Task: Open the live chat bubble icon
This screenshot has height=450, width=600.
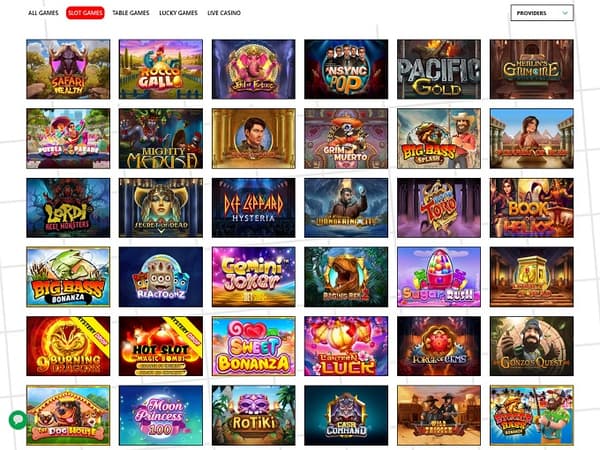Action: (18, 420)
